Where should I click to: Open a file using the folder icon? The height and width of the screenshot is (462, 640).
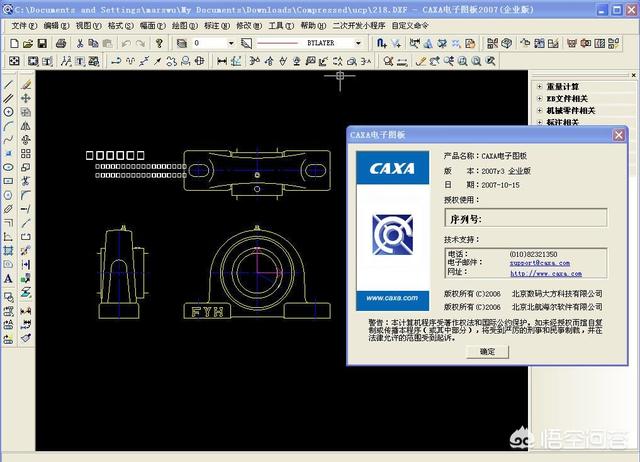pos(28,43)
